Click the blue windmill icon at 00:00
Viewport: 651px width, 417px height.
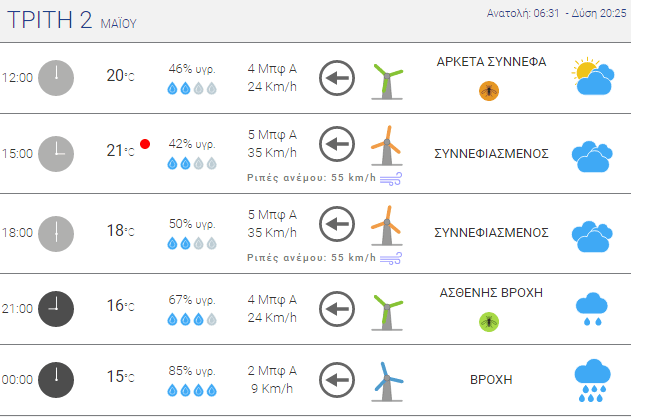pyautogui.click(x=386, y=380)
